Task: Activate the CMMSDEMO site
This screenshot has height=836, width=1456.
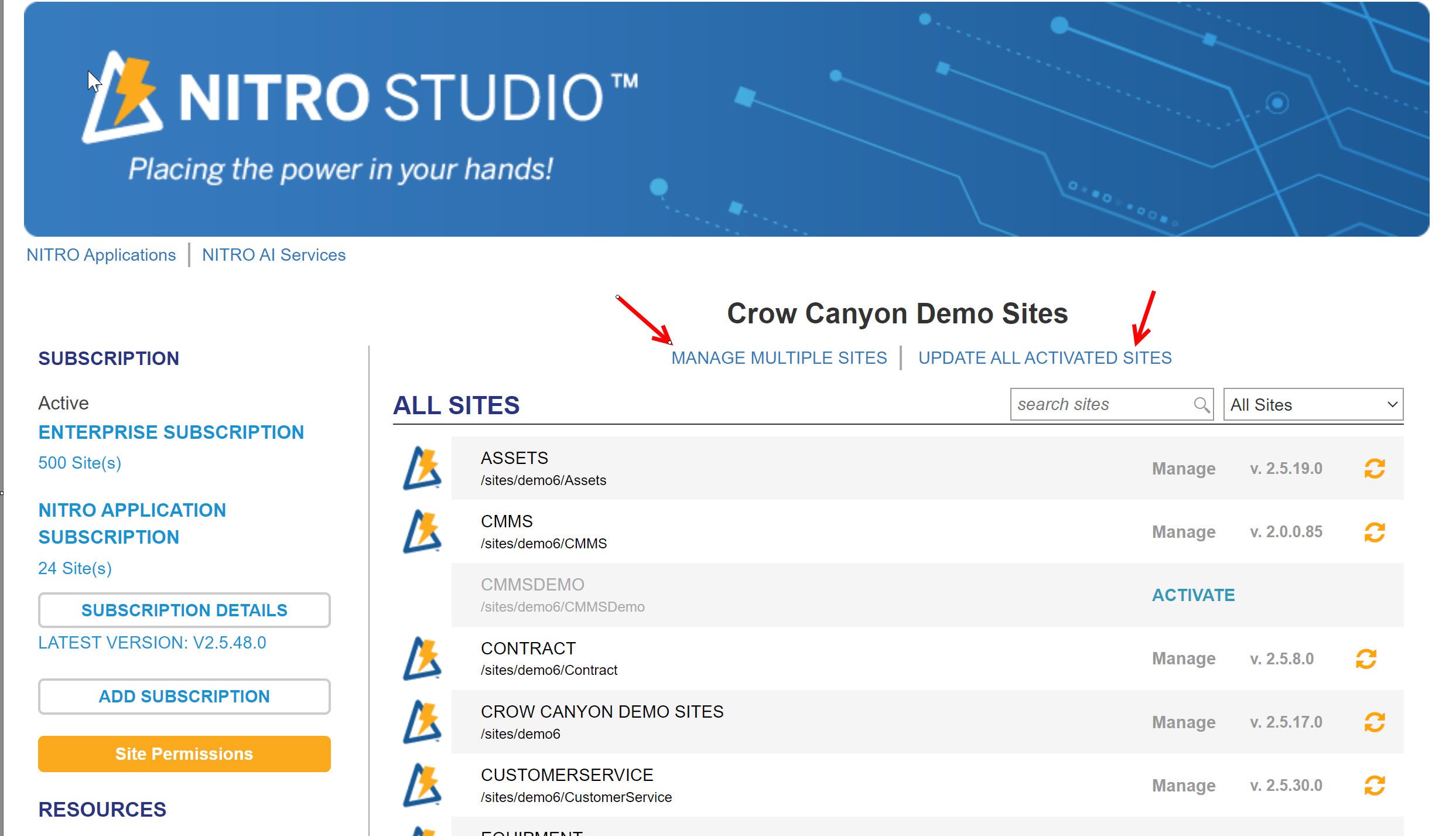Action: pos(1193,595)
